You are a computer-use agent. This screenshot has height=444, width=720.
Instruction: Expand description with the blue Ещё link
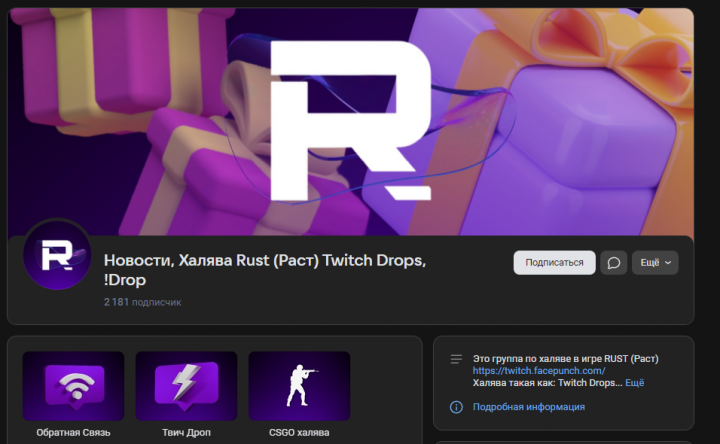click(635, 383)
